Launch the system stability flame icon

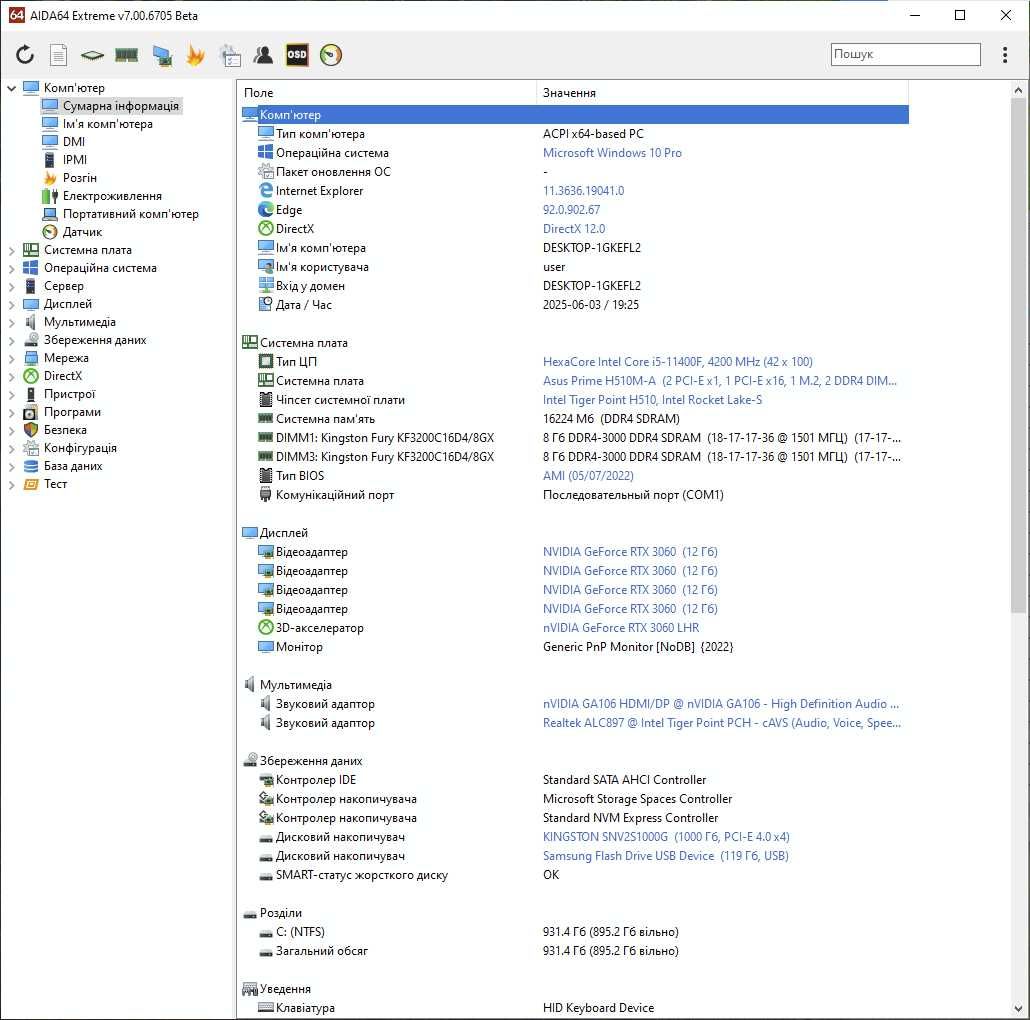tap(195, 55)
